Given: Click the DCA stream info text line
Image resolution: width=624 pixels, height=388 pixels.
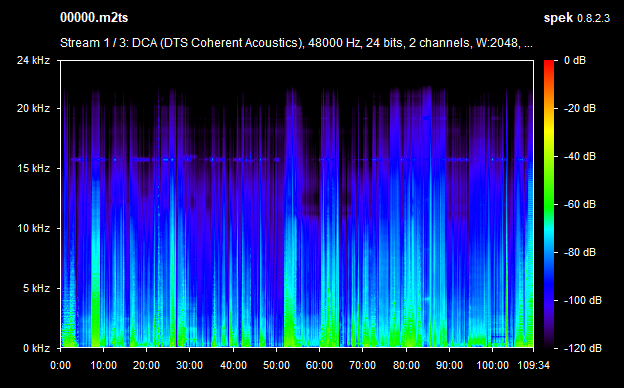Looking at the screenshot, I should (296, 43).
